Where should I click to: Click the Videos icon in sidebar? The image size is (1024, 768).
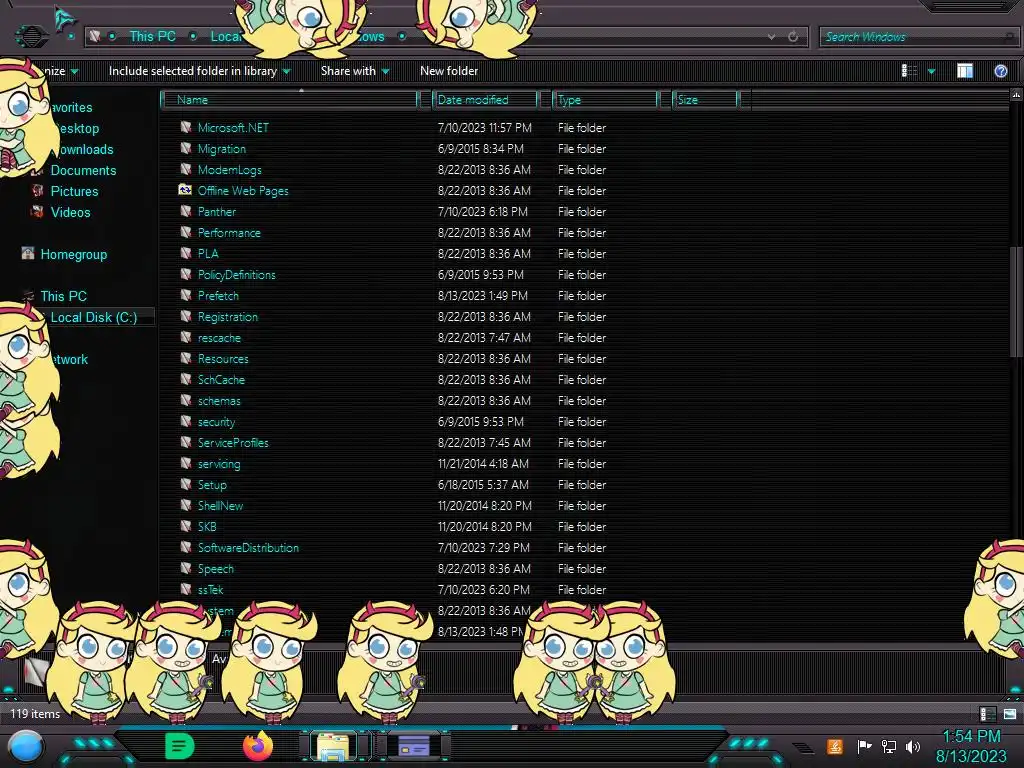(37, 212)
